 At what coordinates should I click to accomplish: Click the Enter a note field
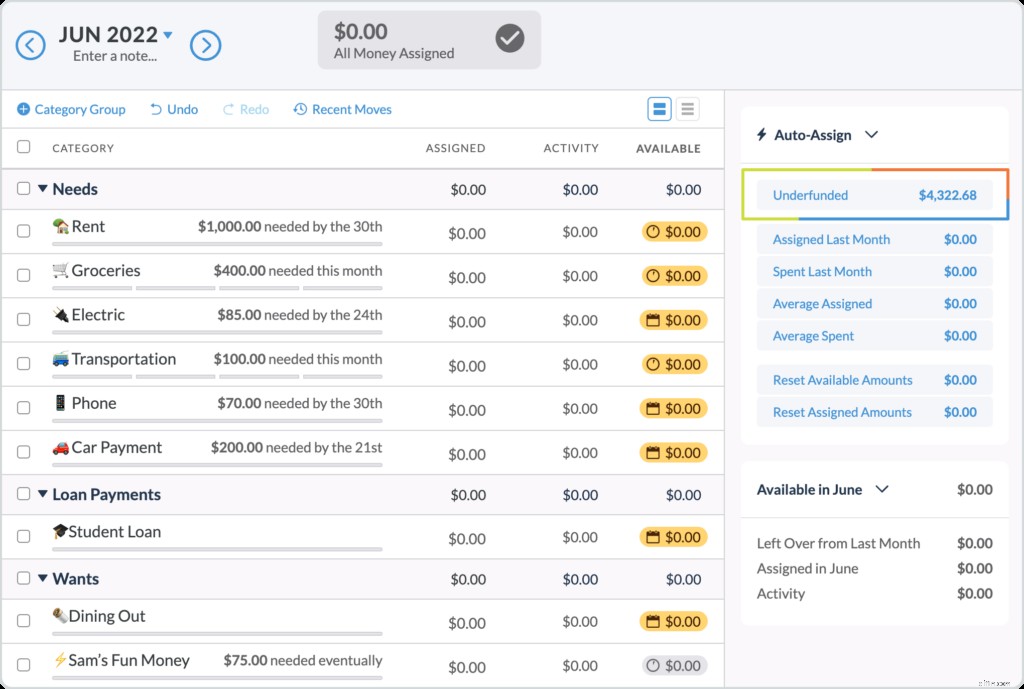[x=117, y=58]
